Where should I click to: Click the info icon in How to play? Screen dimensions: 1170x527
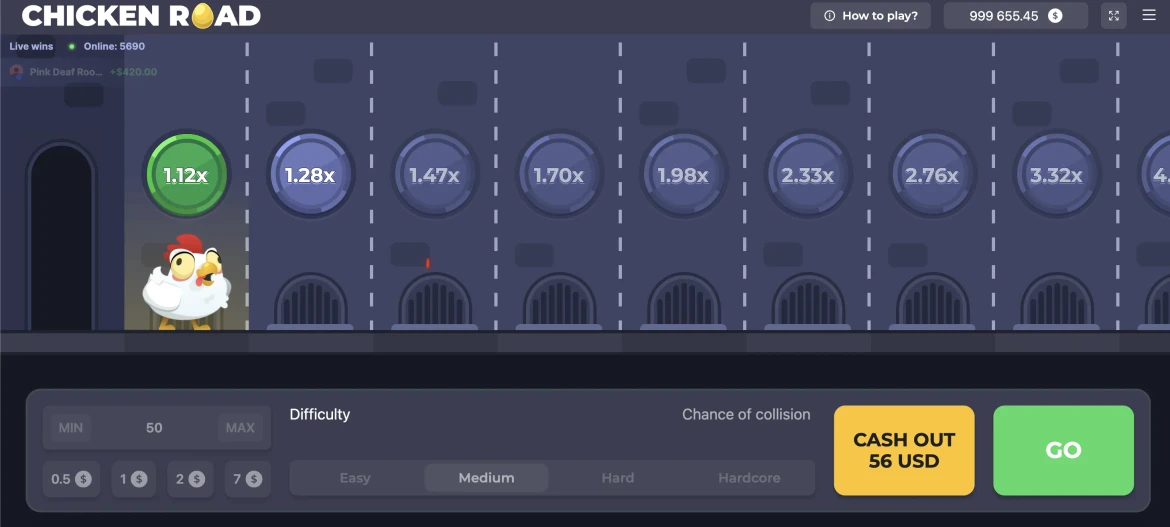pyautogui.click(x=829, y=16)
